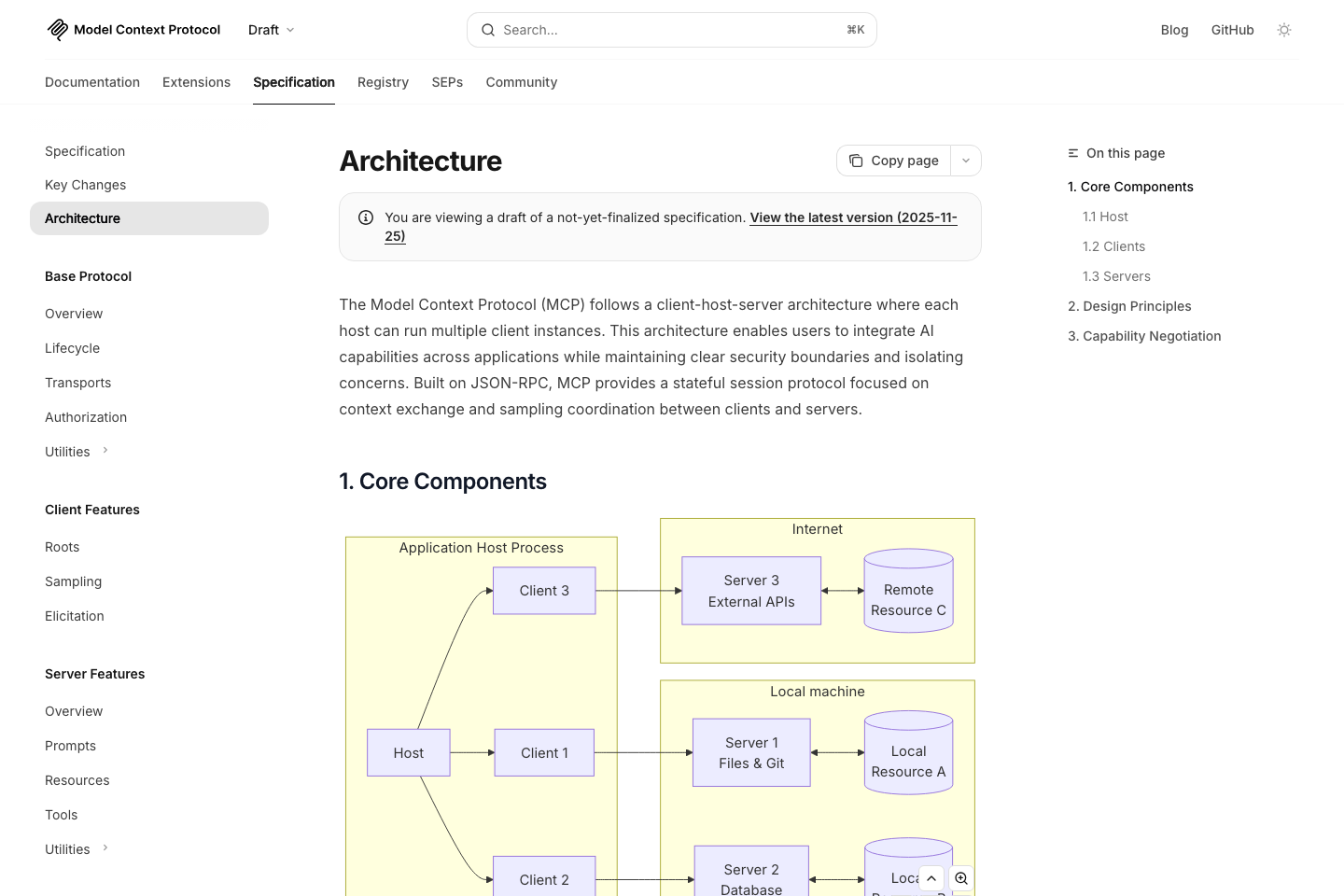1344x896 pixels.
Task: Click the scroll-to-top chevron at bottom right
Action: [931, 878]
